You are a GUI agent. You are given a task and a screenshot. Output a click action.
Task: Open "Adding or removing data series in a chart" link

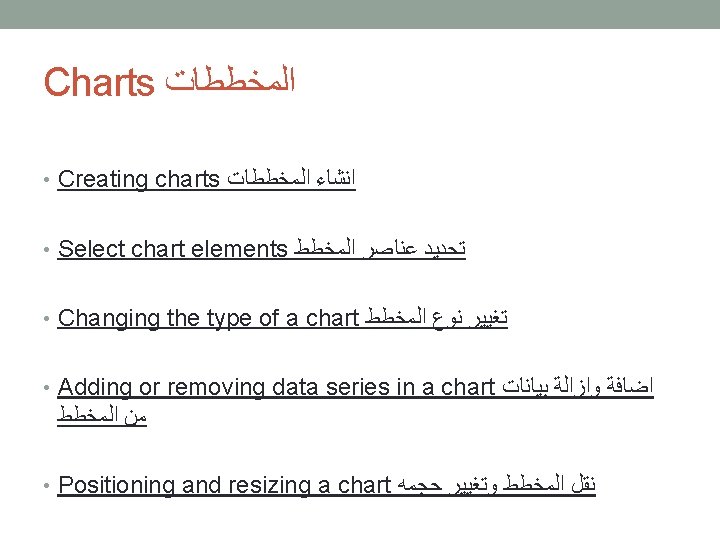pyautogui.click(x=276, y=388)
